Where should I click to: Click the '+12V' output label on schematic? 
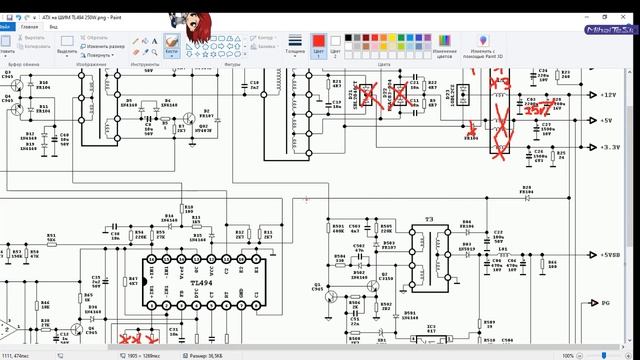[x=608, y=95]
